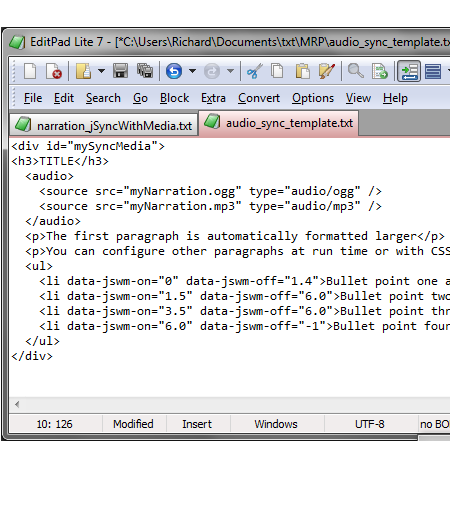The image size is (450, 519).
Task: Click the closing '</div>' line
Action: pos(32,356)
